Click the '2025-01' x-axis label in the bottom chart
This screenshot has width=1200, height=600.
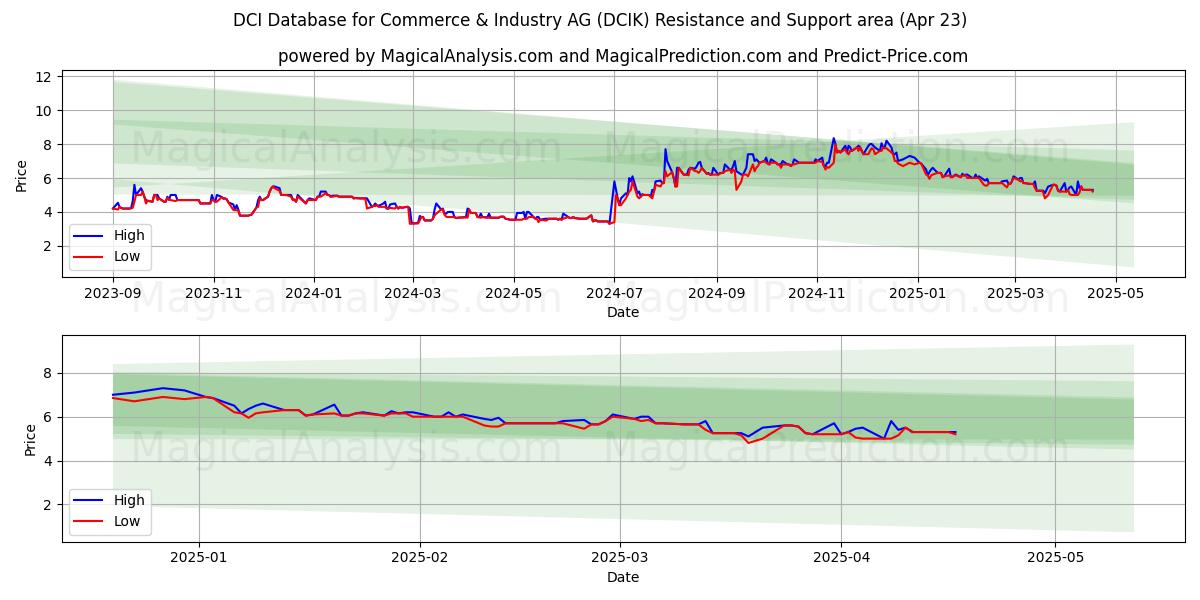pyautogui.click(x=199, y=559)
